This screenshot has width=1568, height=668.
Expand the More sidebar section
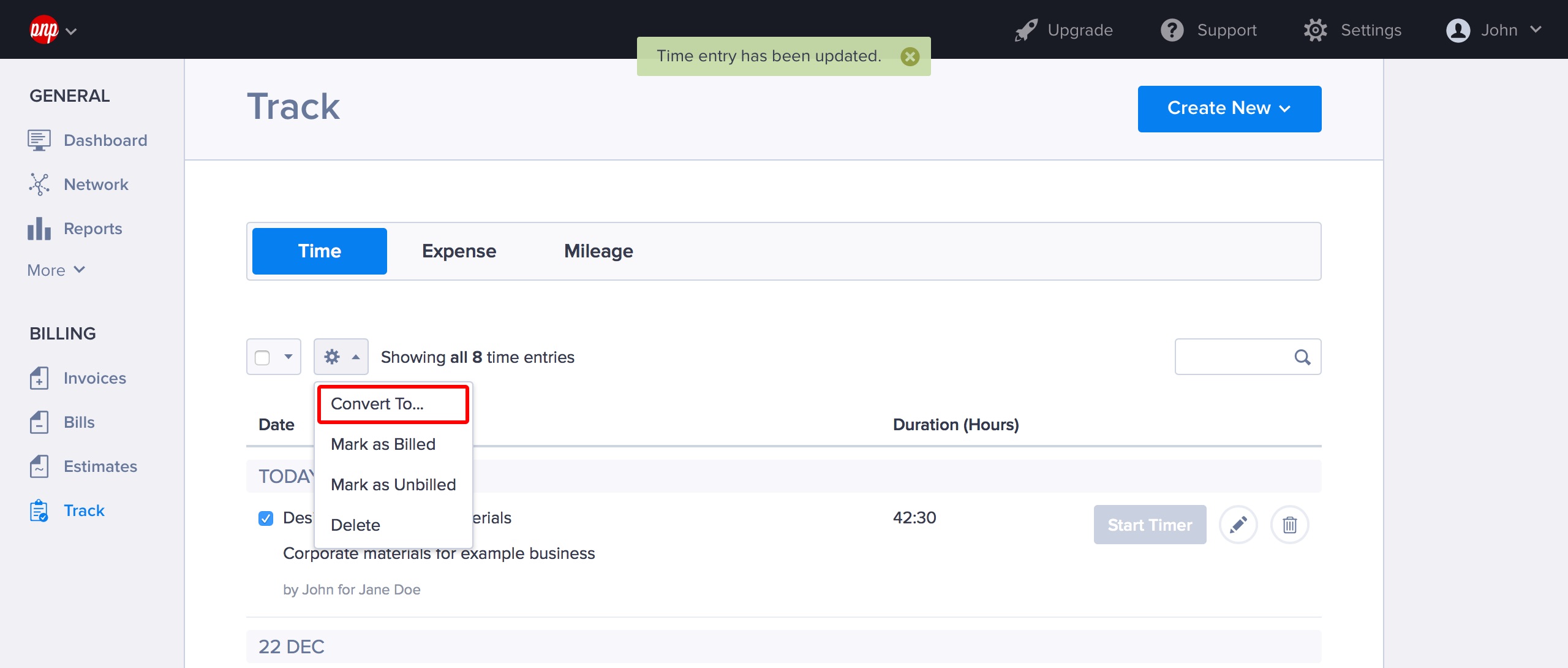click(x=56, y=270)
